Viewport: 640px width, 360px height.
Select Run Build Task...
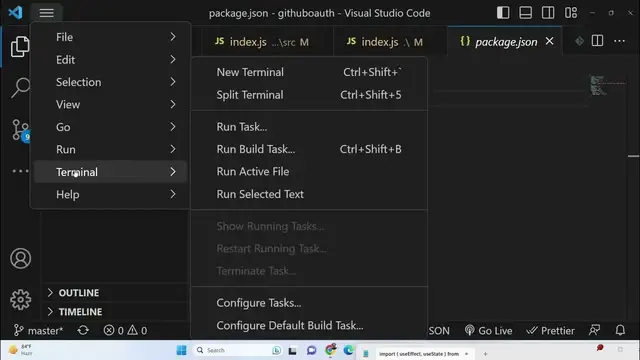click(x=309, y=149)
